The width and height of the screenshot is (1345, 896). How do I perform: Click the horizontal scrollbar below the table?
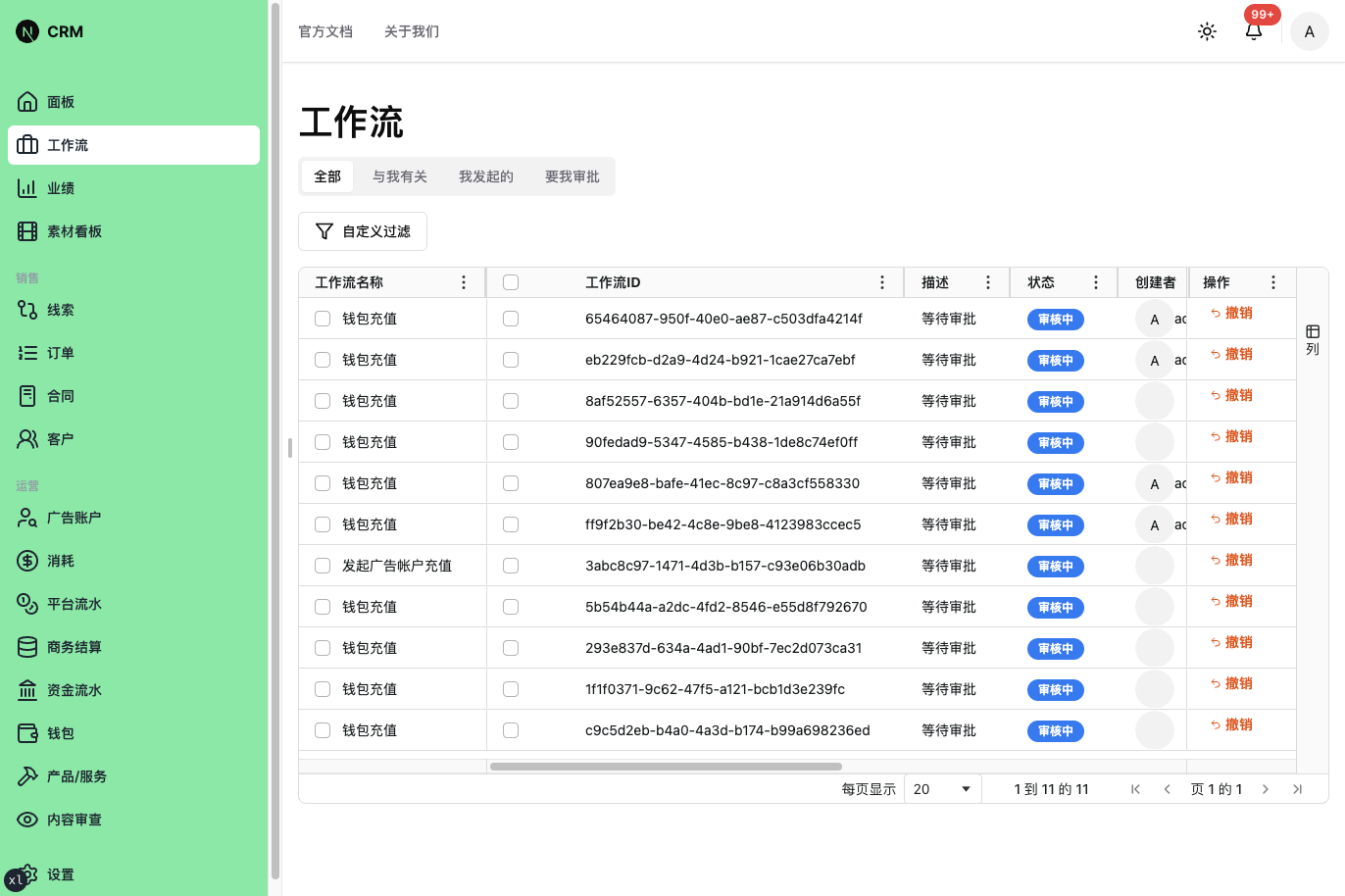click(667, 767)
